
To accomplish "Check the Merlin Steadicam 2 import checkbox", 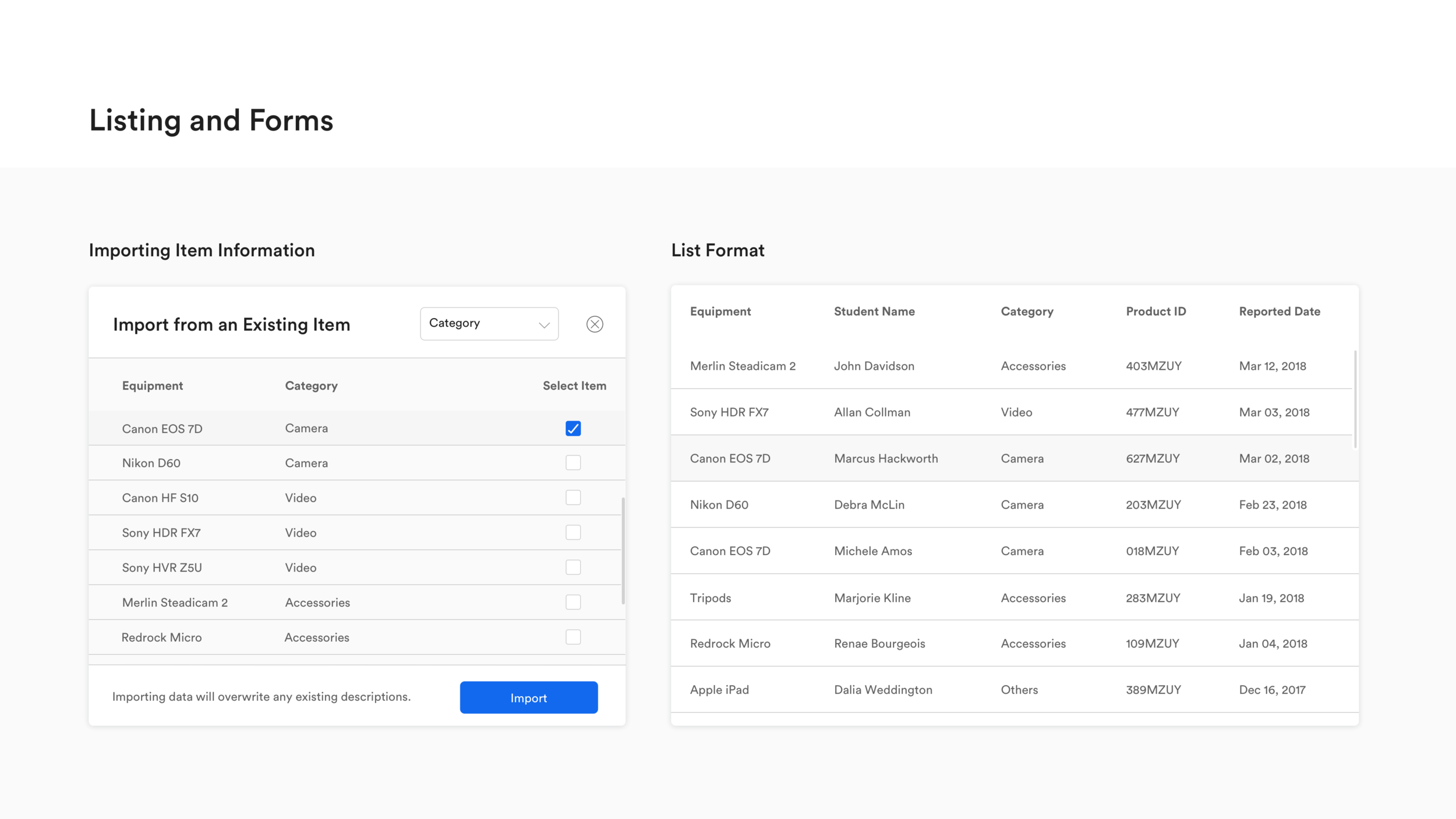I will click(573, 602).
